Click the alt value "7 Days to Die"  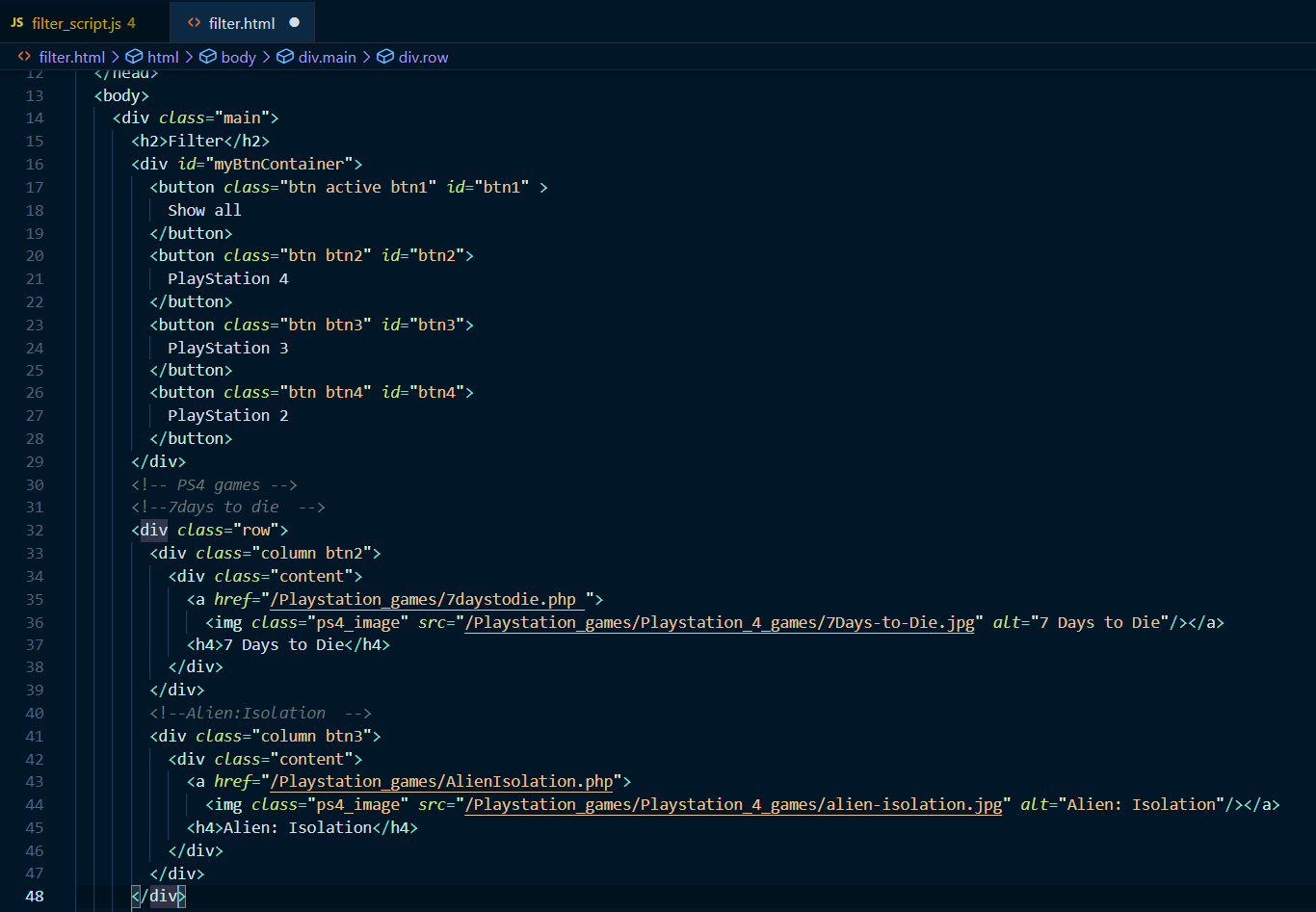(1100, 622)
